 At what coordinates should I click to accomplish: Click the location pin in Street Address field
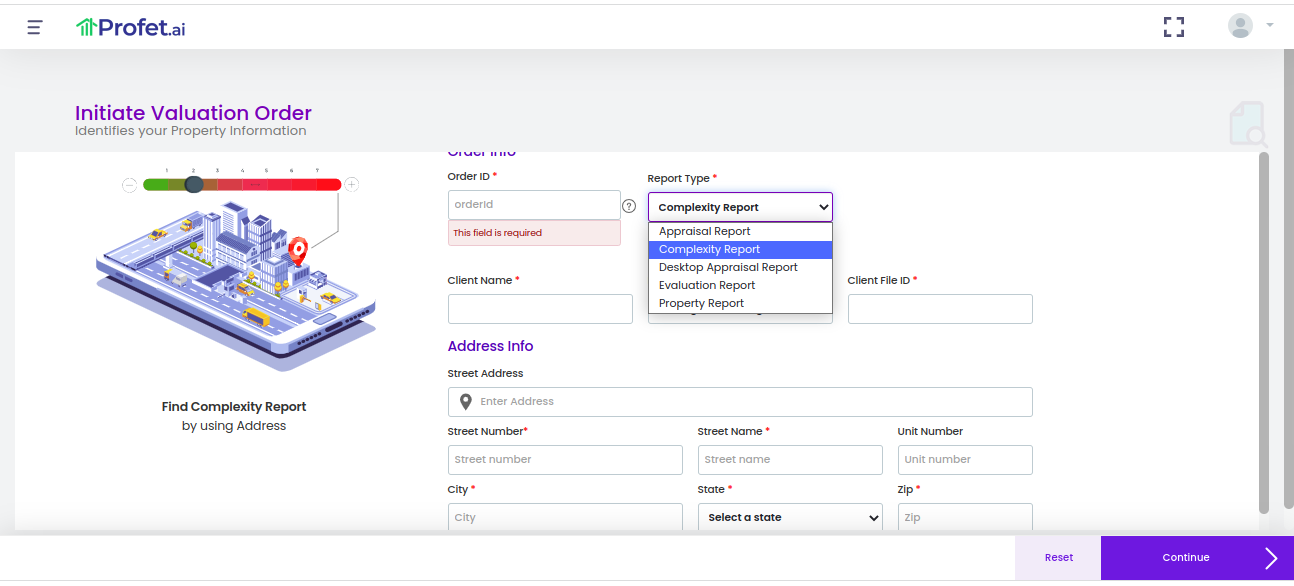[x=464, y=401]
